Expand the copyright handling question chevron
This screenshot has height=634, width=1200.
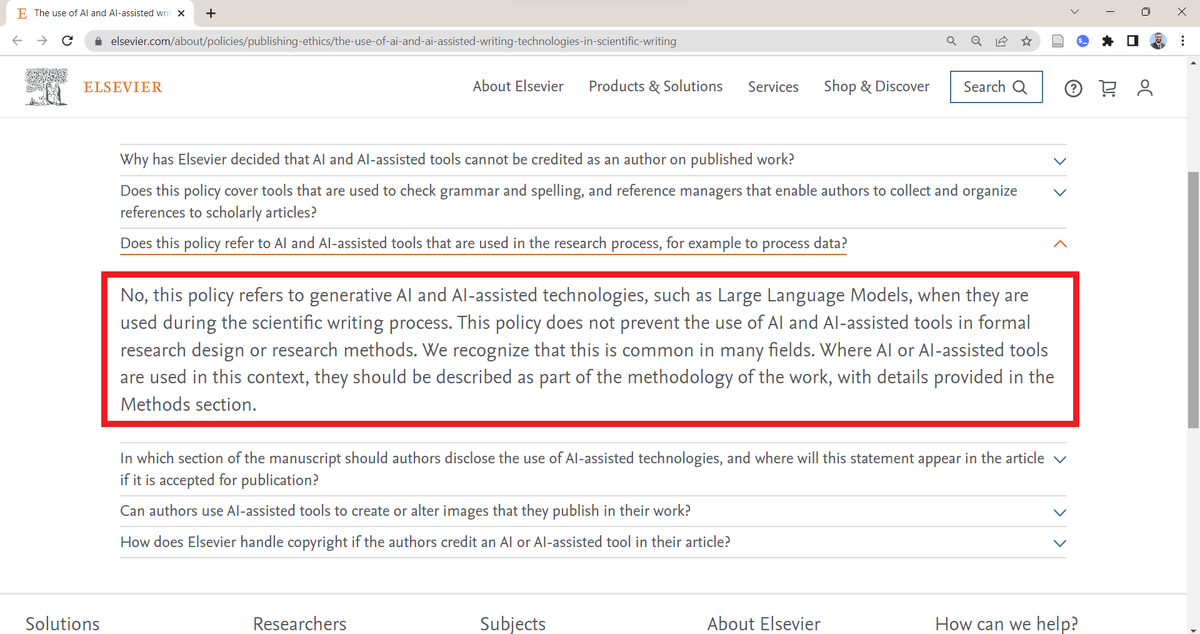[1060, 543]
